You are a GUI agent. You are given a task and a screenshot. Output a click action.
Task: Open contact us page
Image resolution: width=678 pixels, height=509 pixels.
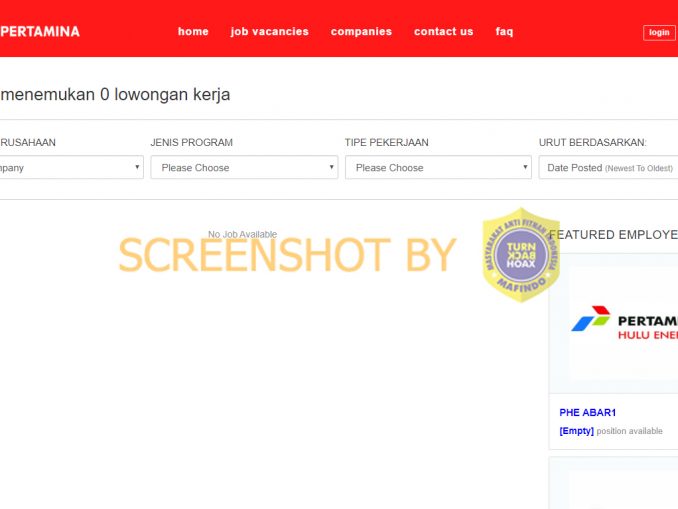443,32
